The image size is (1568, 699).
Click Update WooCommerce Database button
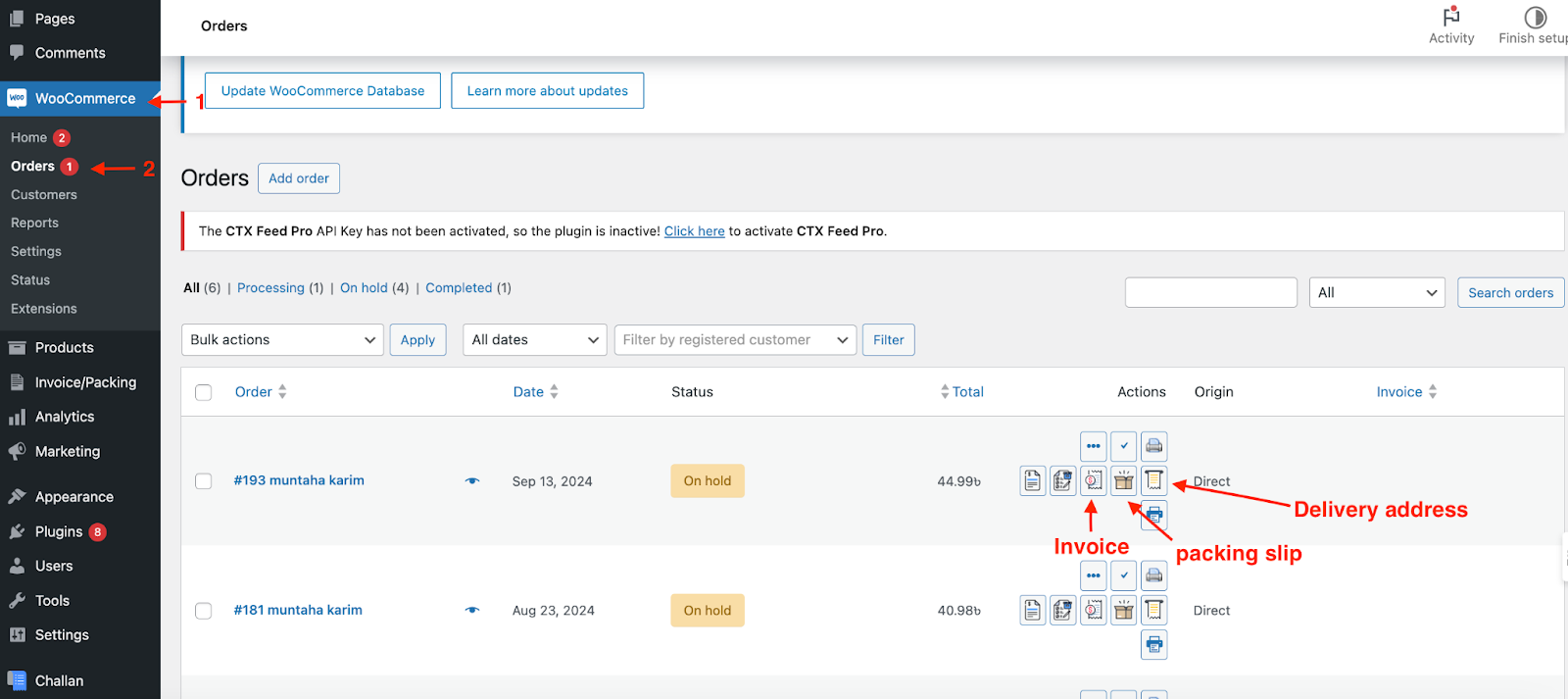pos(322,90)
